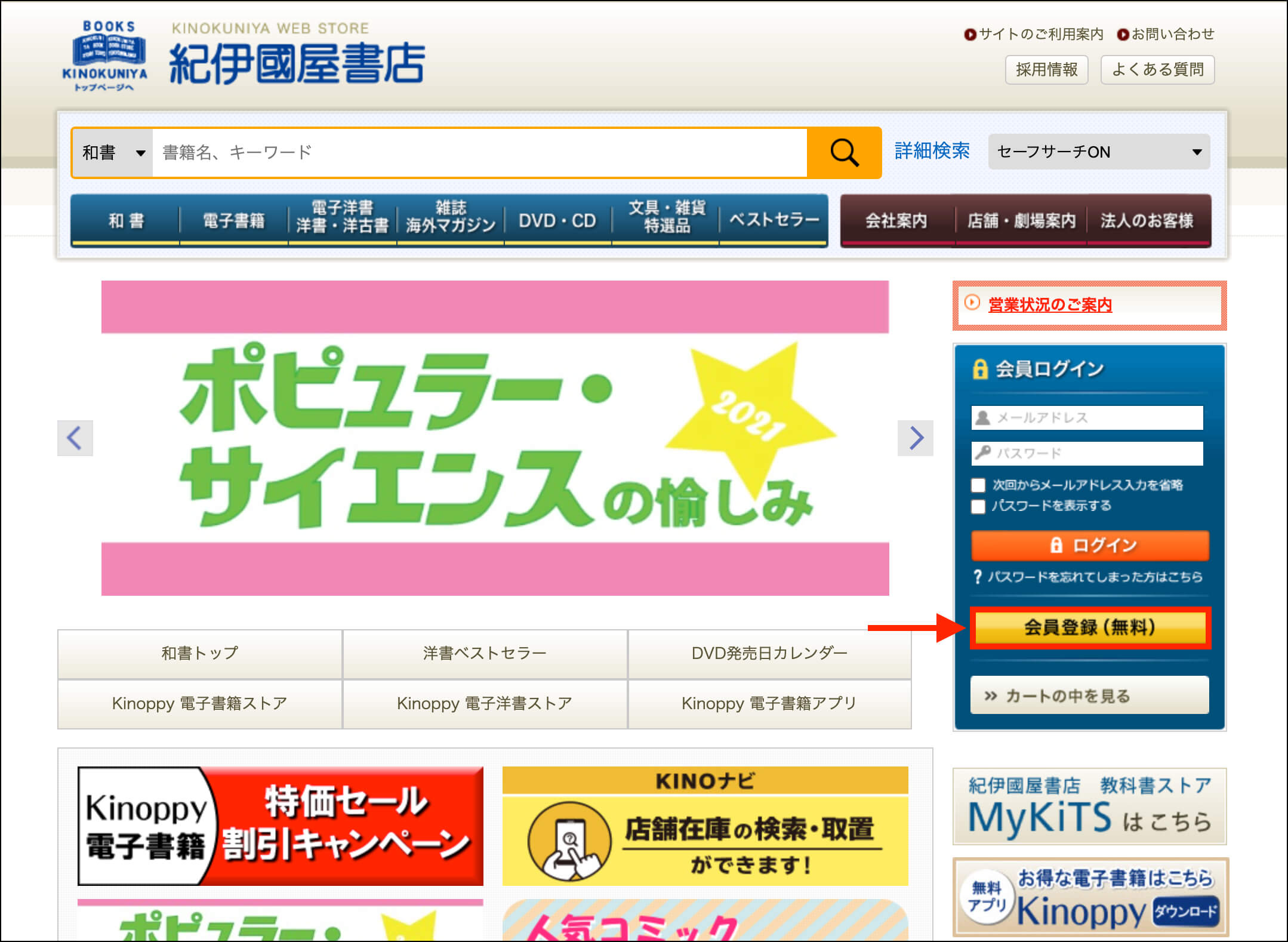The height and width of the screenshot is (942, 1288).
Task: Open the KINOナビ banner
Action: pyautogui.click(x=705, y=826)
